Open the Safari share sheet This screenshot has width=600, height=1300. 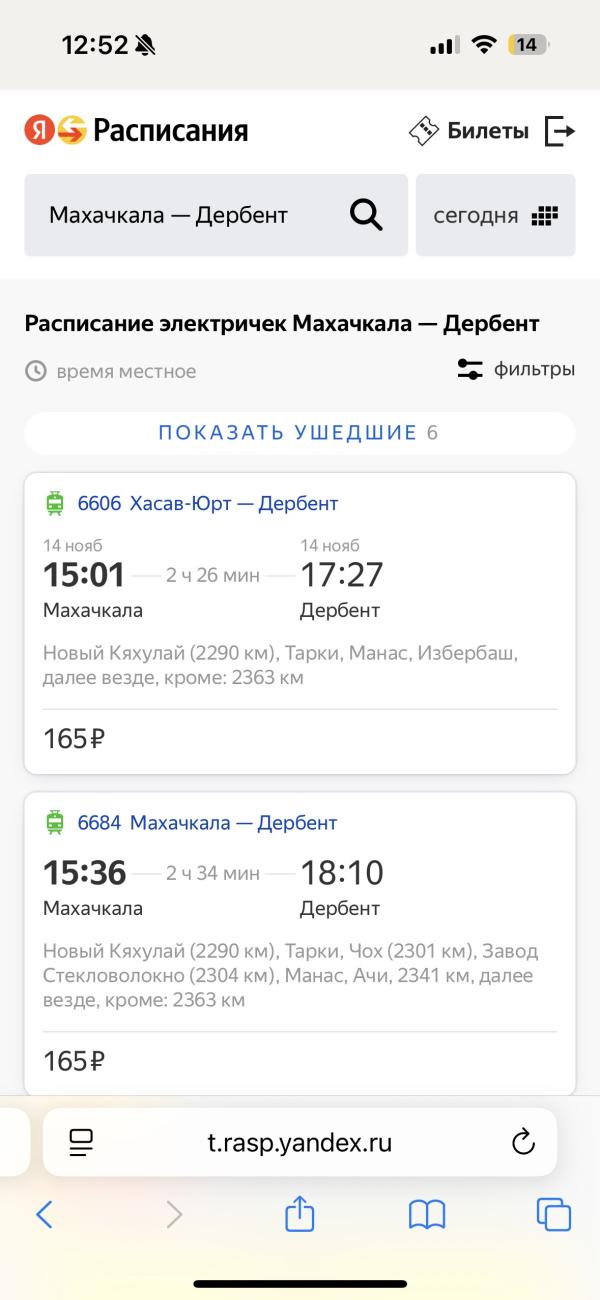pyautogui.click(x=300, y=1214)
